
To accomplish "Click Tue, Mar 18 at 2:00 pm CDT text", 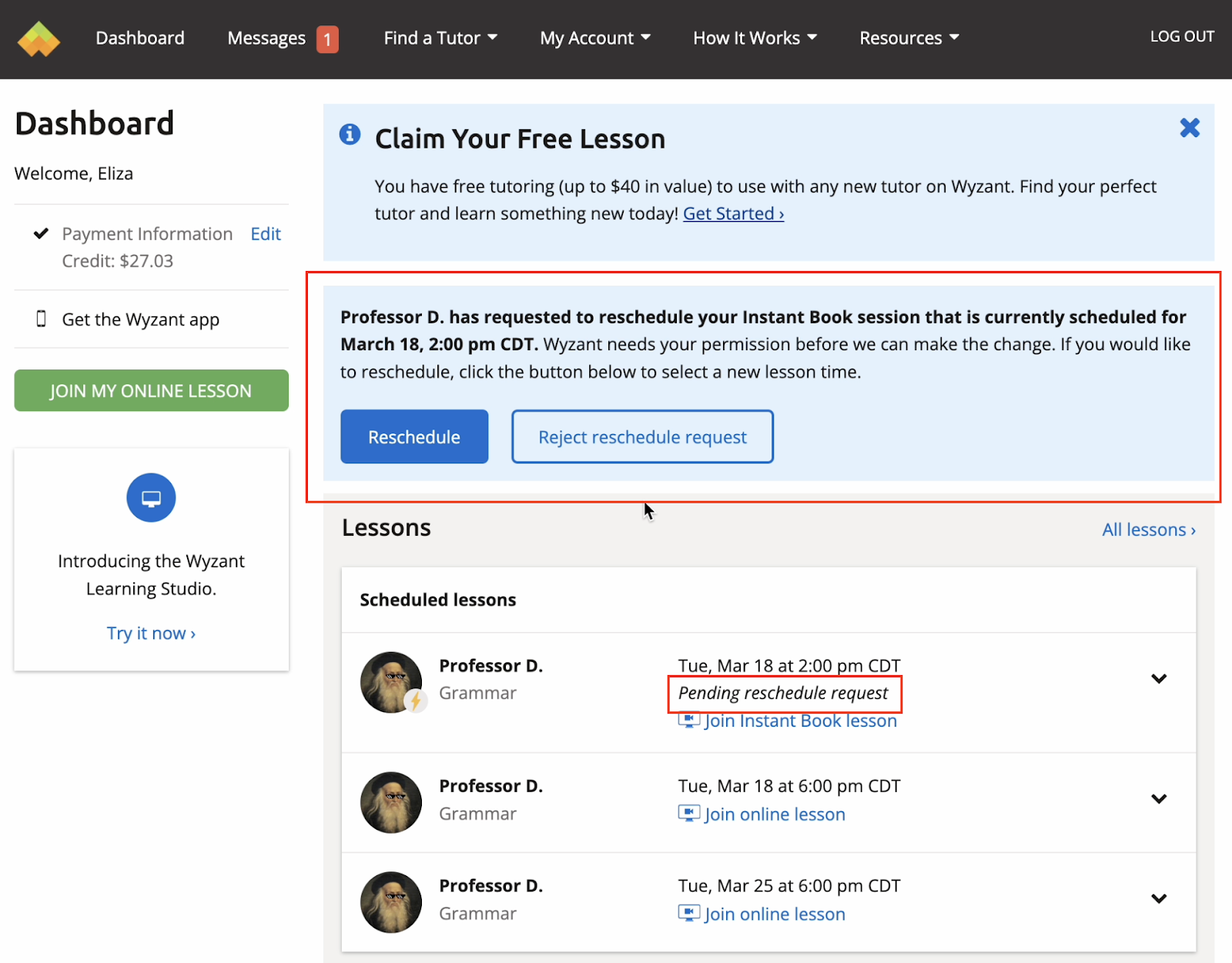I will tap(789, 666).
